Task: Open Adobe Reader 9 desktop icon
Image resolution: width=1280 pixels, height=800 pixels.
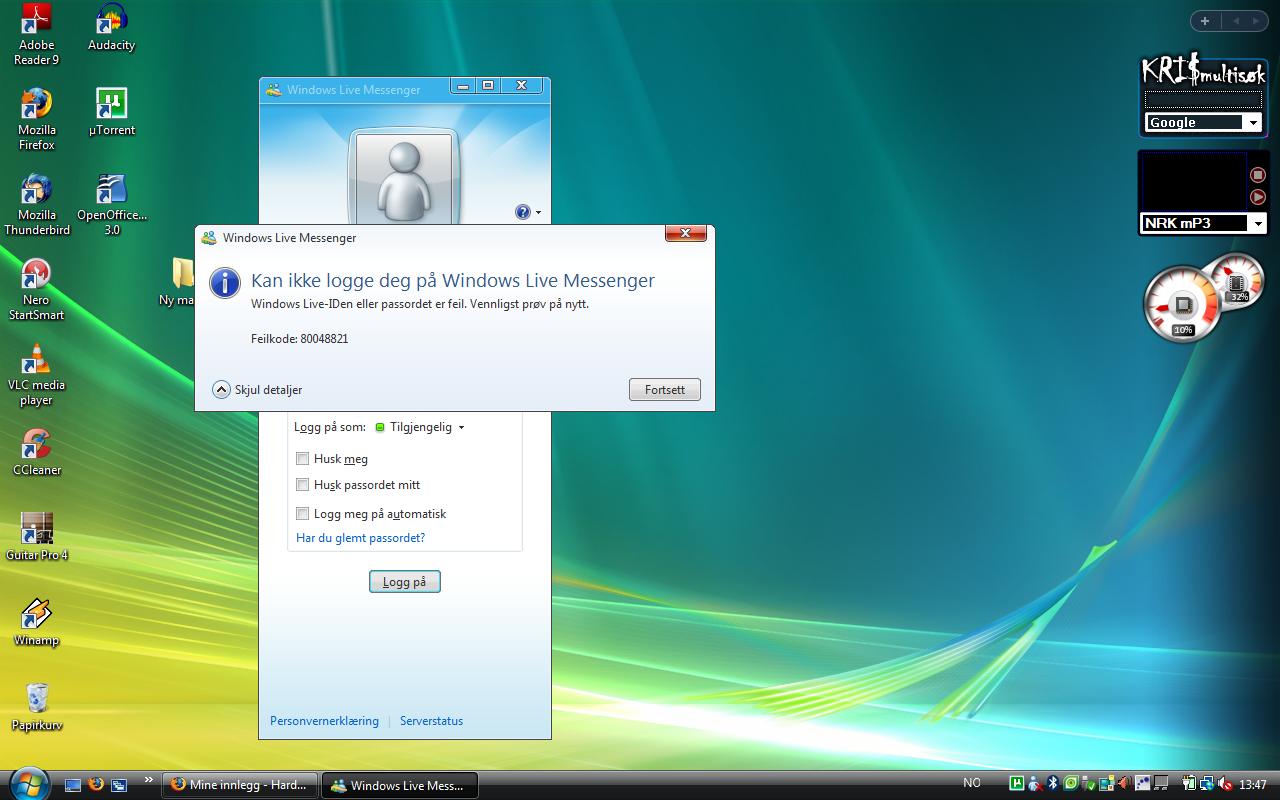Action: [x=37, y=35]
